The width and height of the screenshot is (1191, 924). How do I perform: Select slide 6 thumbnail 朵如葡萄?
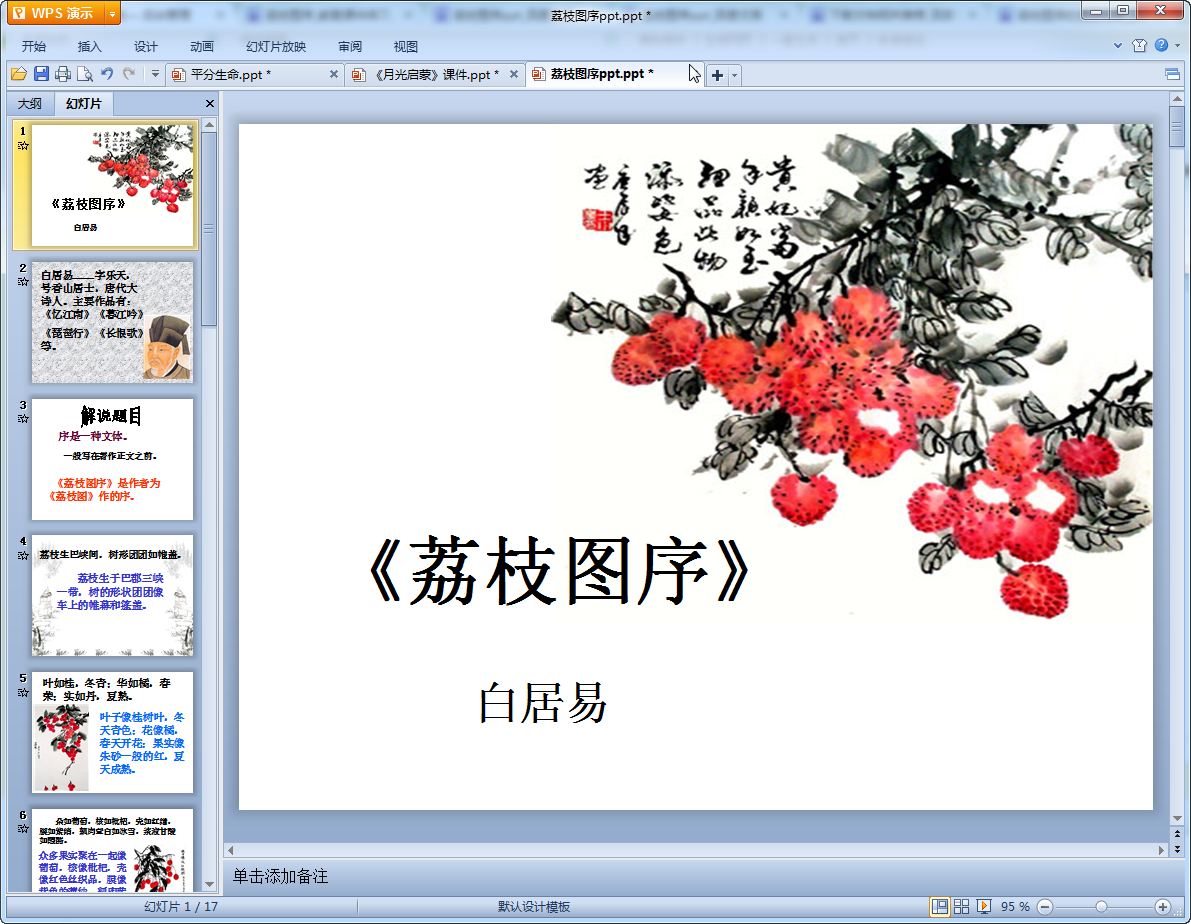pos(112,850)
